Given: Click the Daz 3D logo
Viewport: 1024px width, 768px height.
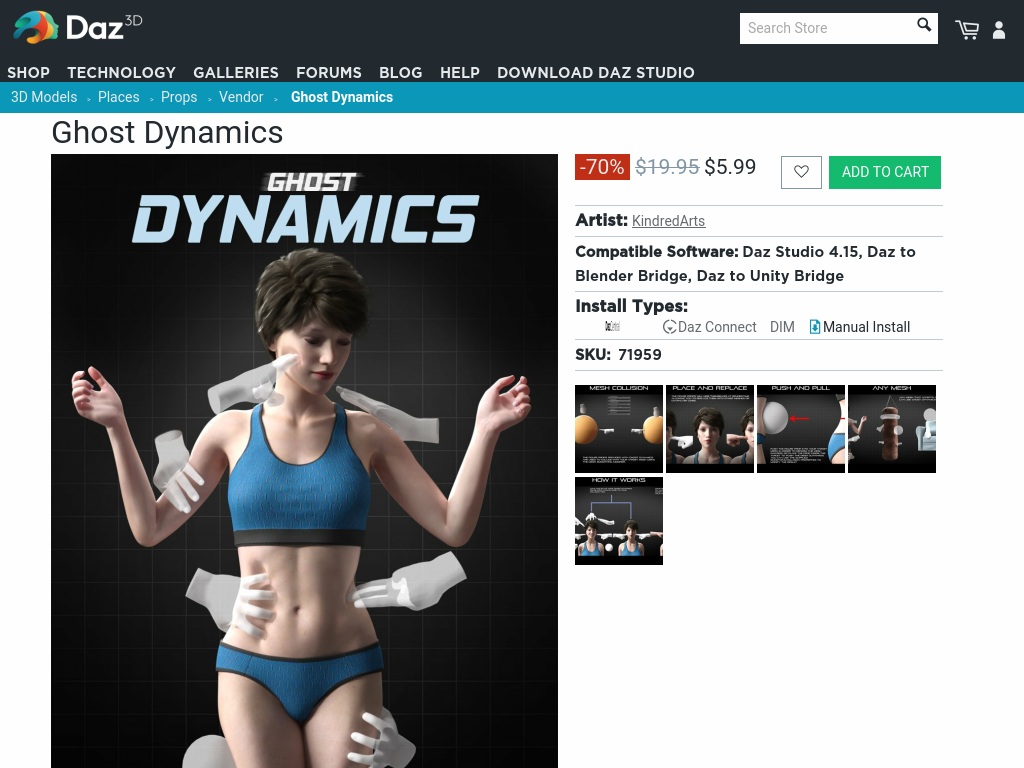Looking at the screenshot, I should (78, 27).
